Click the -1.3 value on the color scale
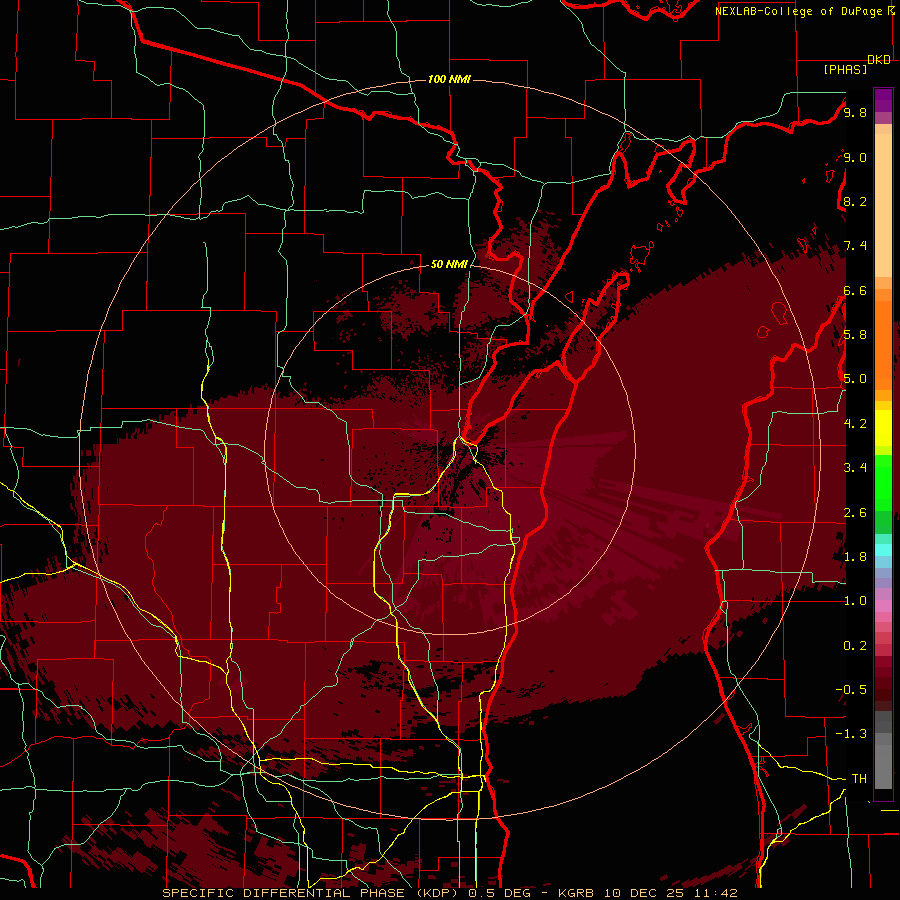The image size is (900, 900). click(851, 734)
